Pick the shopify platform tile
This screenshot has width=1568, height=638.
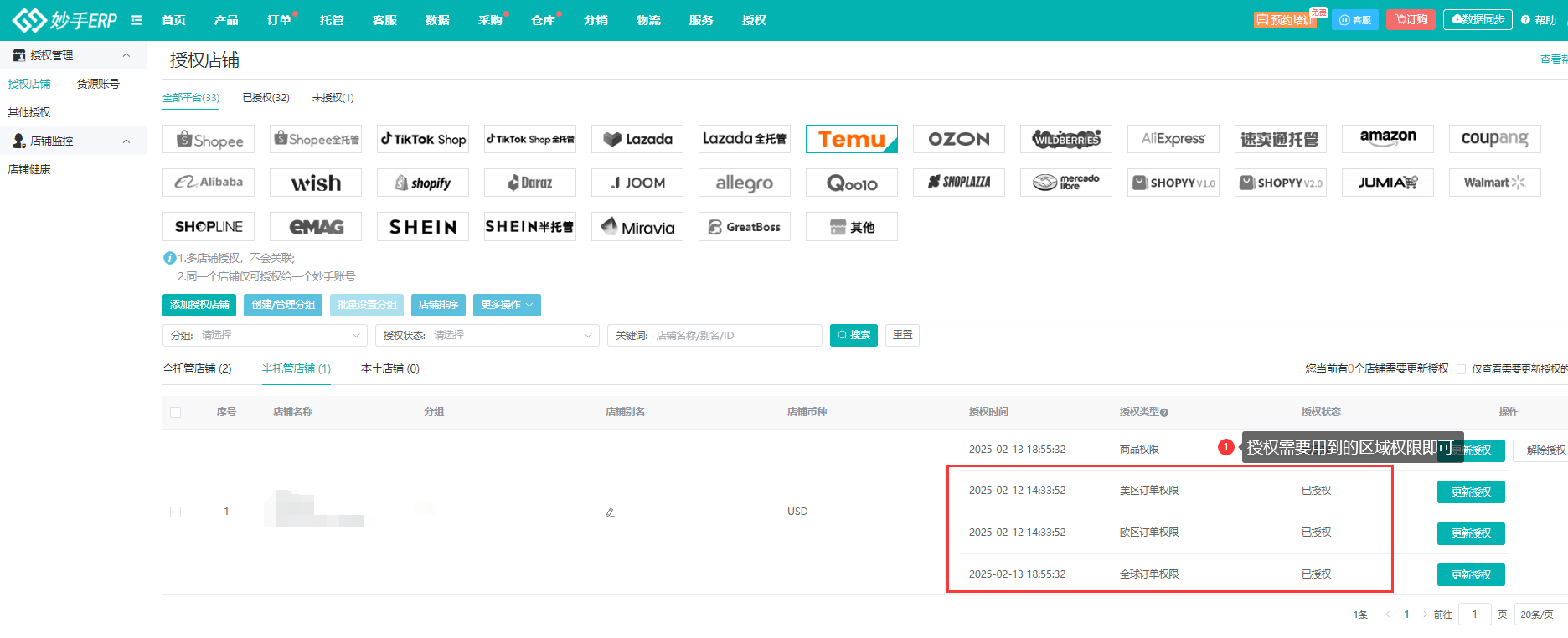423,183
